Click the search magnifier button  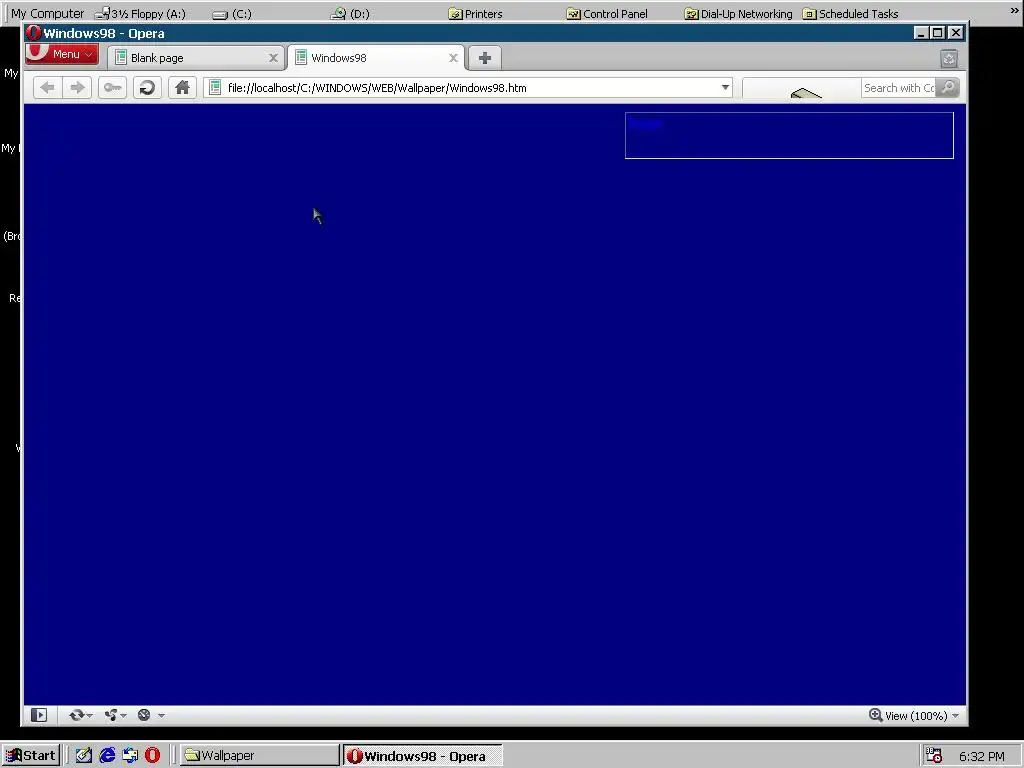pos(948,88)
